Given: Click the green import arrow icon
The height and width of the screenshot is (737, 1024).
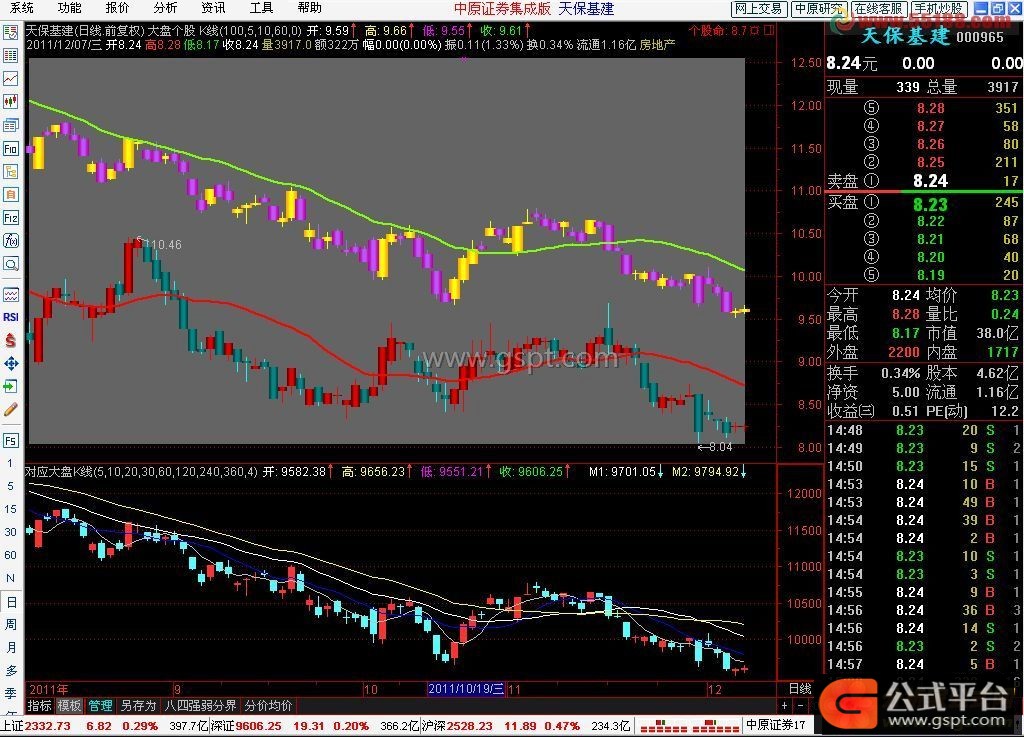Looking at the screenshot, I should click(10, 386).
